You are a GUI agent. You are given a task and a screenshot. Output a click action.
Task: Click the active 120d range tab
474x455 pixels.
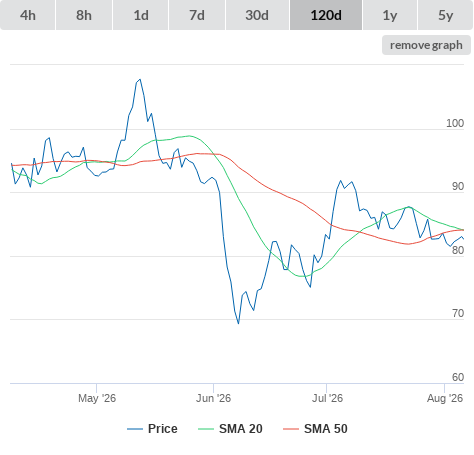(x=326, y=15)
